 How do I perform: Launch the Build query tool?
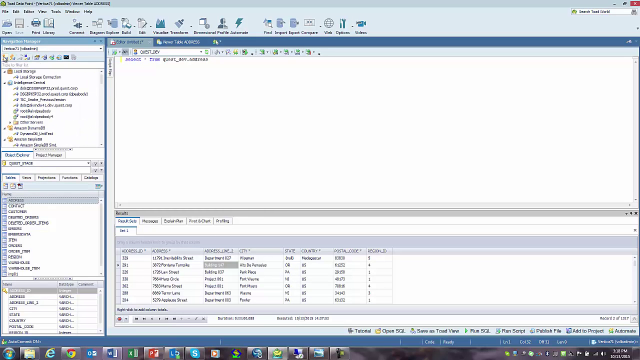click(x=127, y=27)
